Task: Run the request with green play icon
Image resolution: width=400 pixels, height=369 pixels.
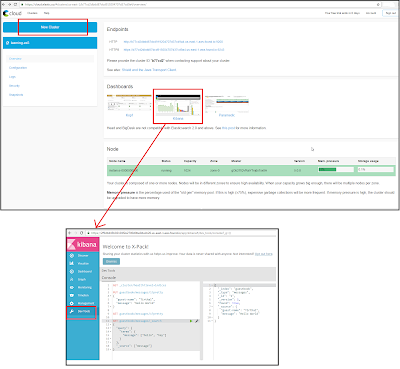Action: click(191, 321)
